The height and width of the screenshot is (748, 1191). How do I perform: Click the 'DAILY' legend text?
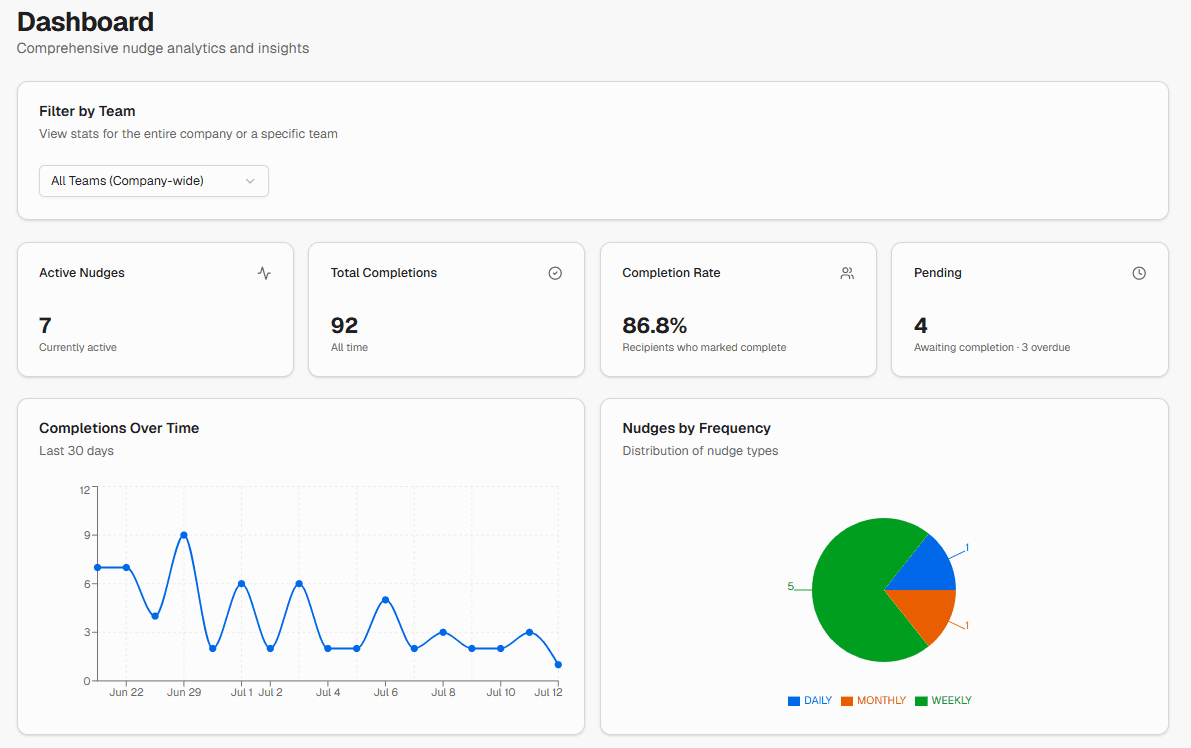(x=818, y=701)
